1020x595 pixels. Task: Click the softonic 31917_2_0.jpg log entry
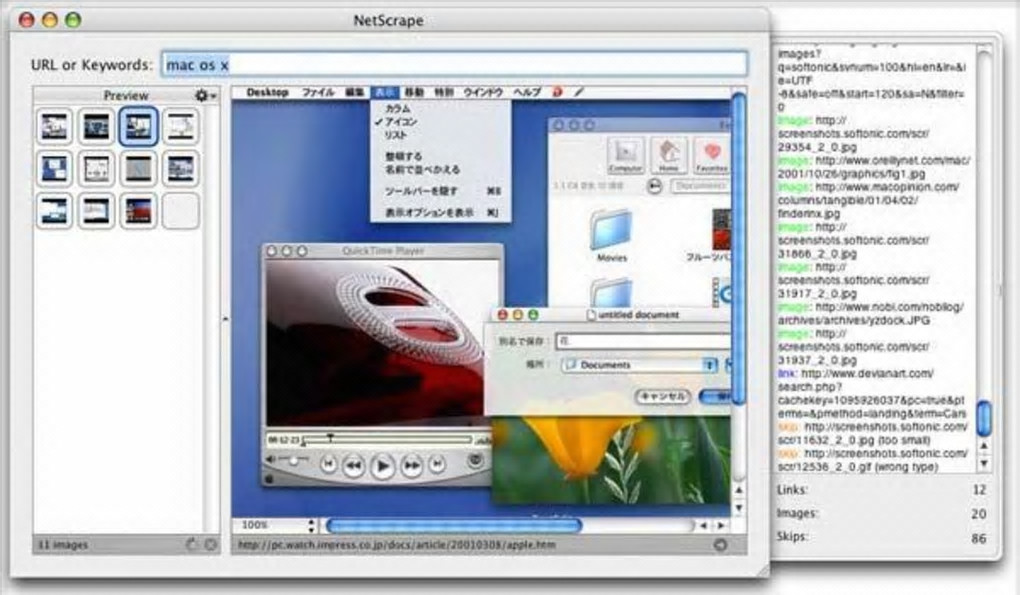click(853, 280)
